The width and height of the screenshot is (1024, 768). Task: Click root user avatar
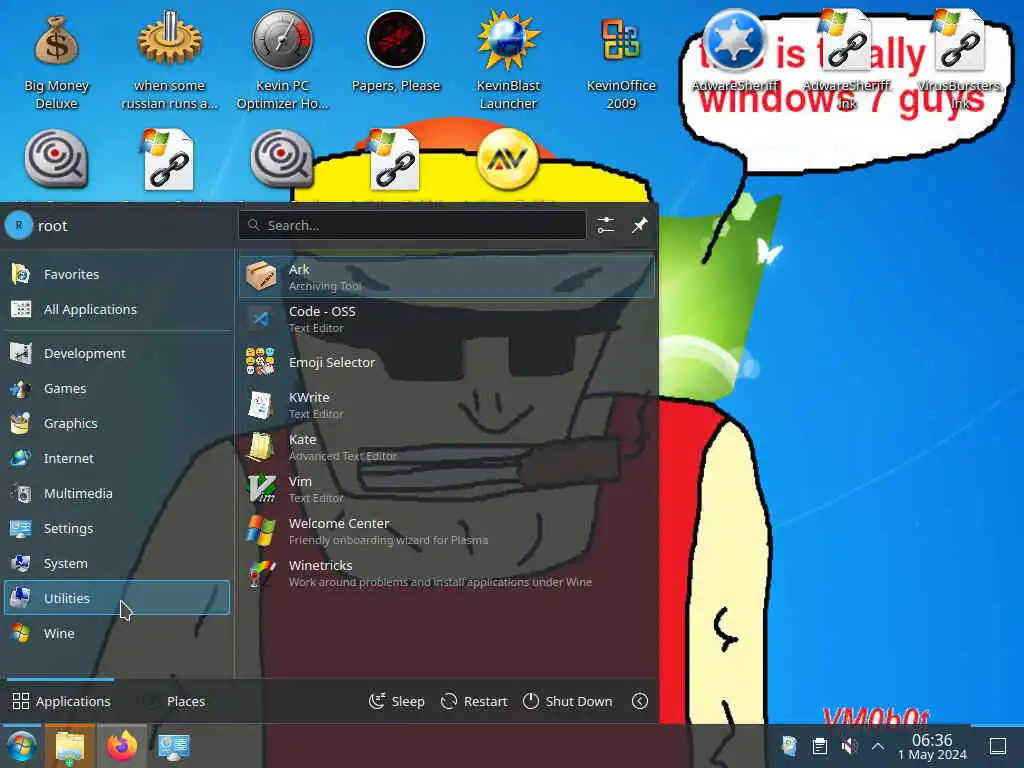click(x=19, y=226)
